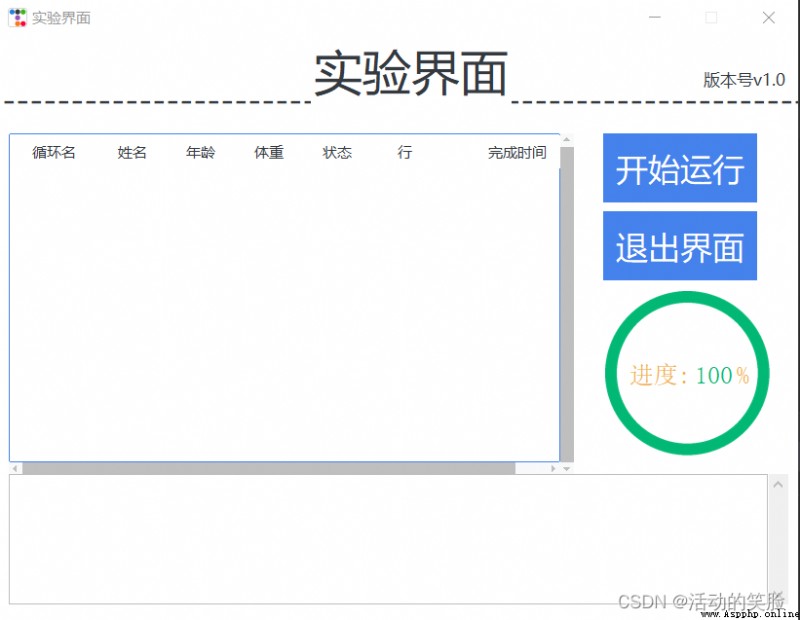Click the 退出界面 button

[x=680, y=246]
